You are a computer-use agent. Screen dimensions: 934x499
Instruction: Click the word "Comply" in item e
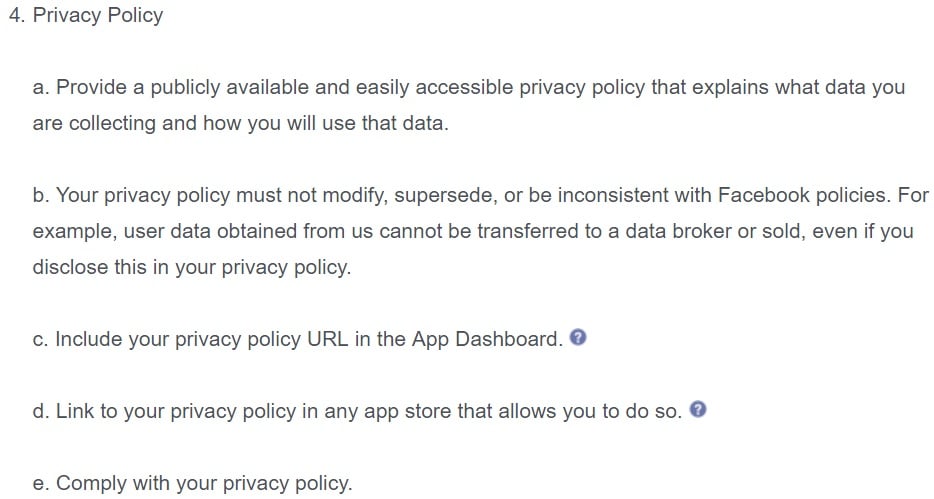[x=91, y=483]
